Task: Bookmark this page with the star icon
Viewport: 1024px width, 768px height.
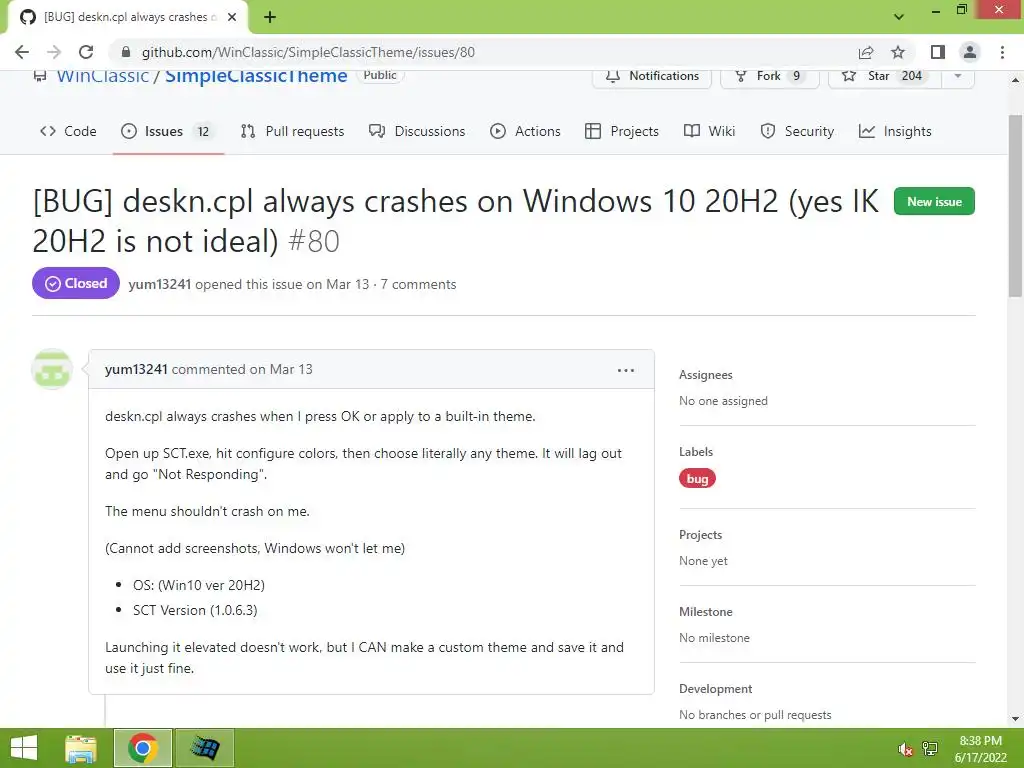Action: click(x=898, y=52)
